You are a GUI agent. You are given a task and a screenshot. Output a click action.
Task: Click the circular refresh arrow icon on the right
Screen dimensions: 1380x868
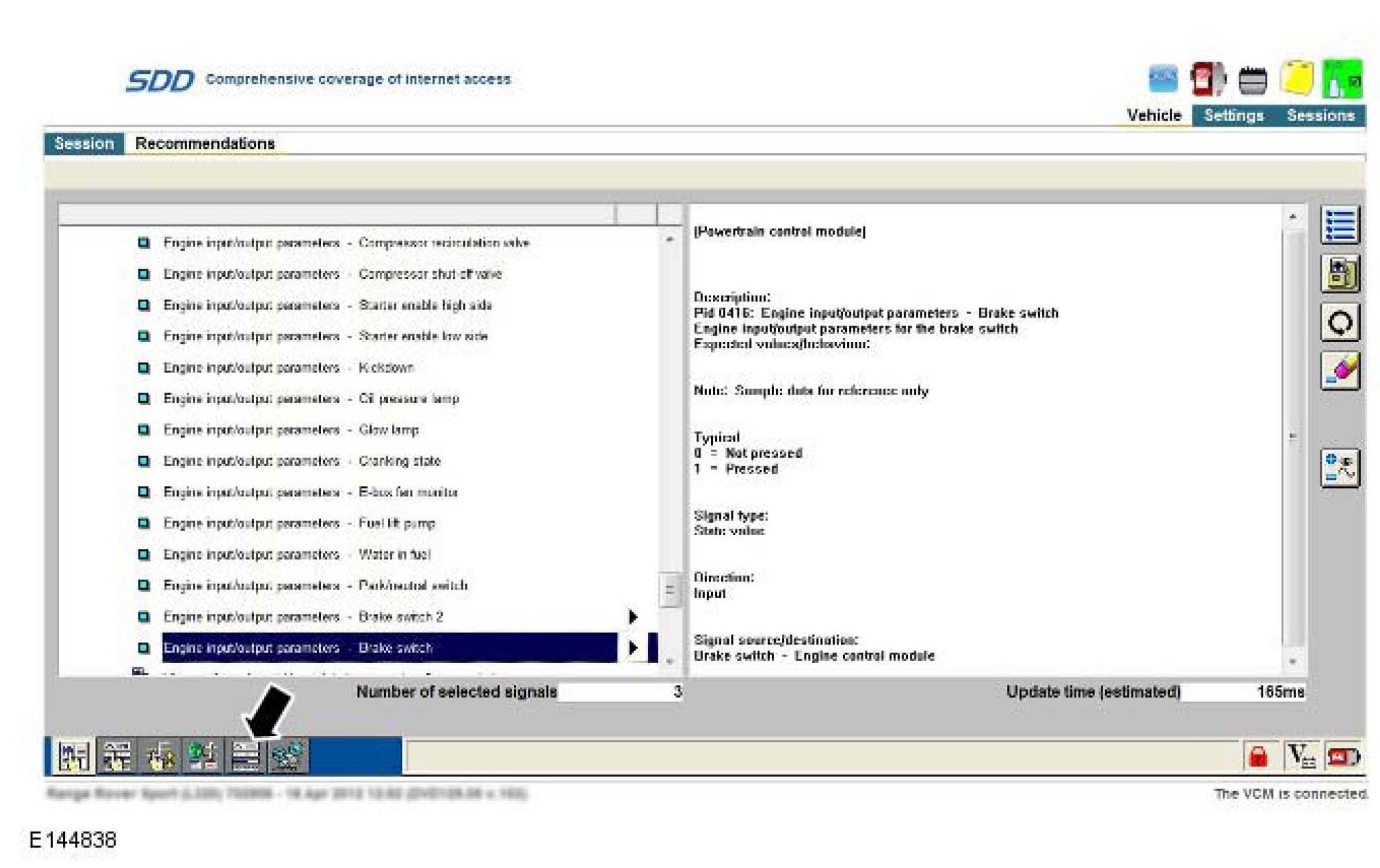(1340, 323)
